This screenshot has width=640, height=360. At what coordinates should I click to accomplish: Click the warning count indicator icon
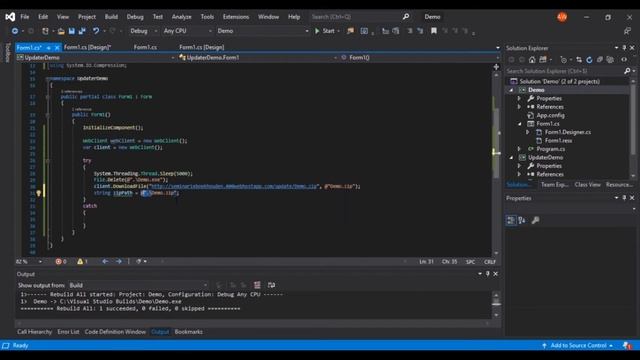tap(80, 261)
